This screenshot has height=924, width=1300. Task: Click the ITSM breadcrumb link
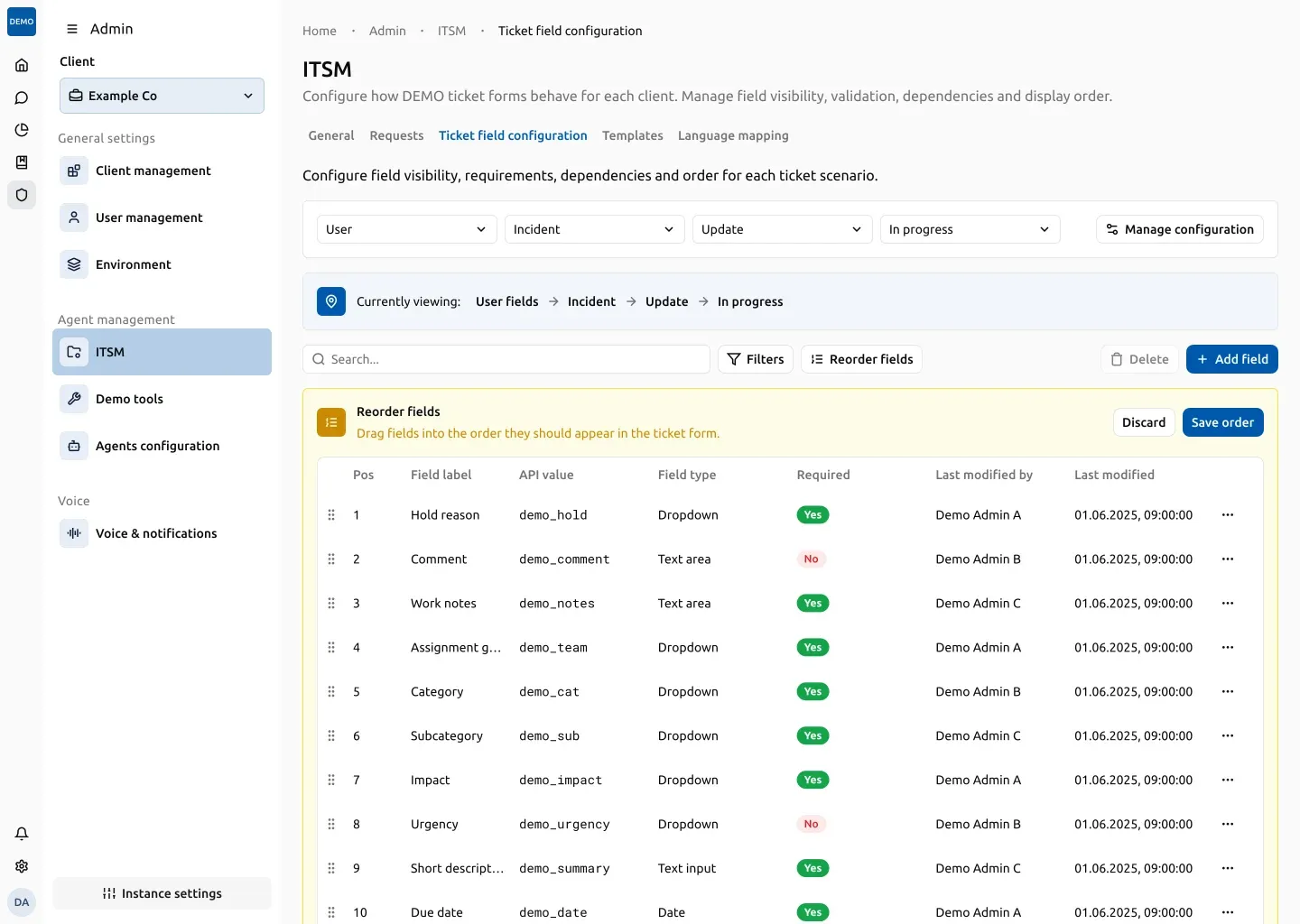coord(452,31)
